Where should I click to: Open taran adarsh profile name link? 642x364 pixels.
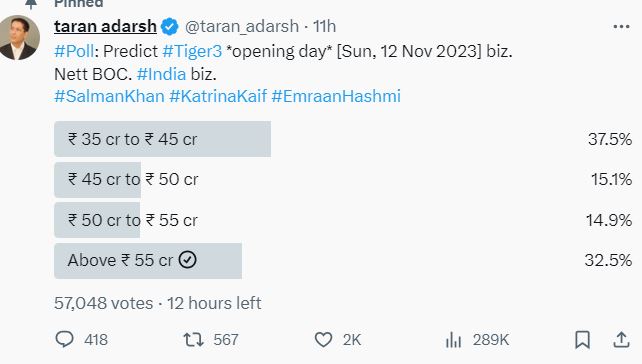pos(105,27)
